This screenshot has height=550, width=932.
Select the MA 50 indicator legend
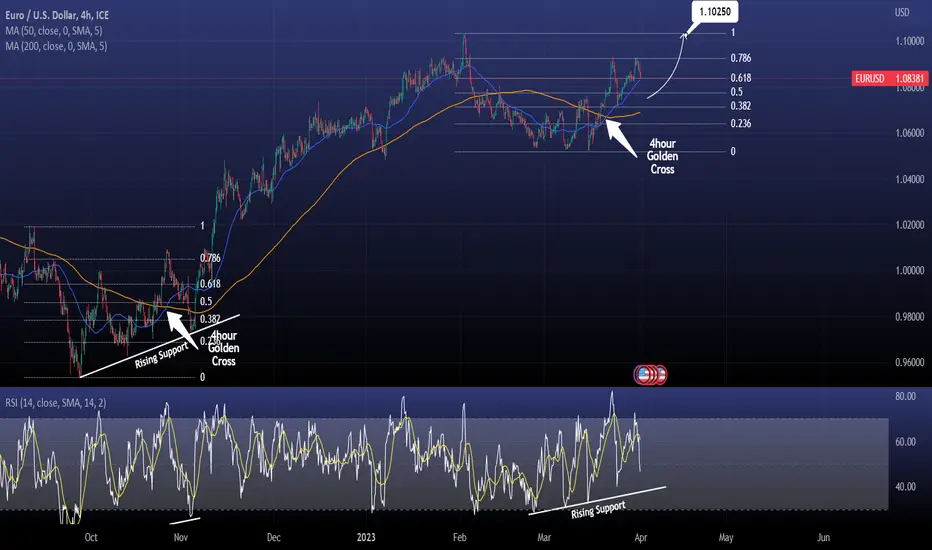click(x=53, y=30)
